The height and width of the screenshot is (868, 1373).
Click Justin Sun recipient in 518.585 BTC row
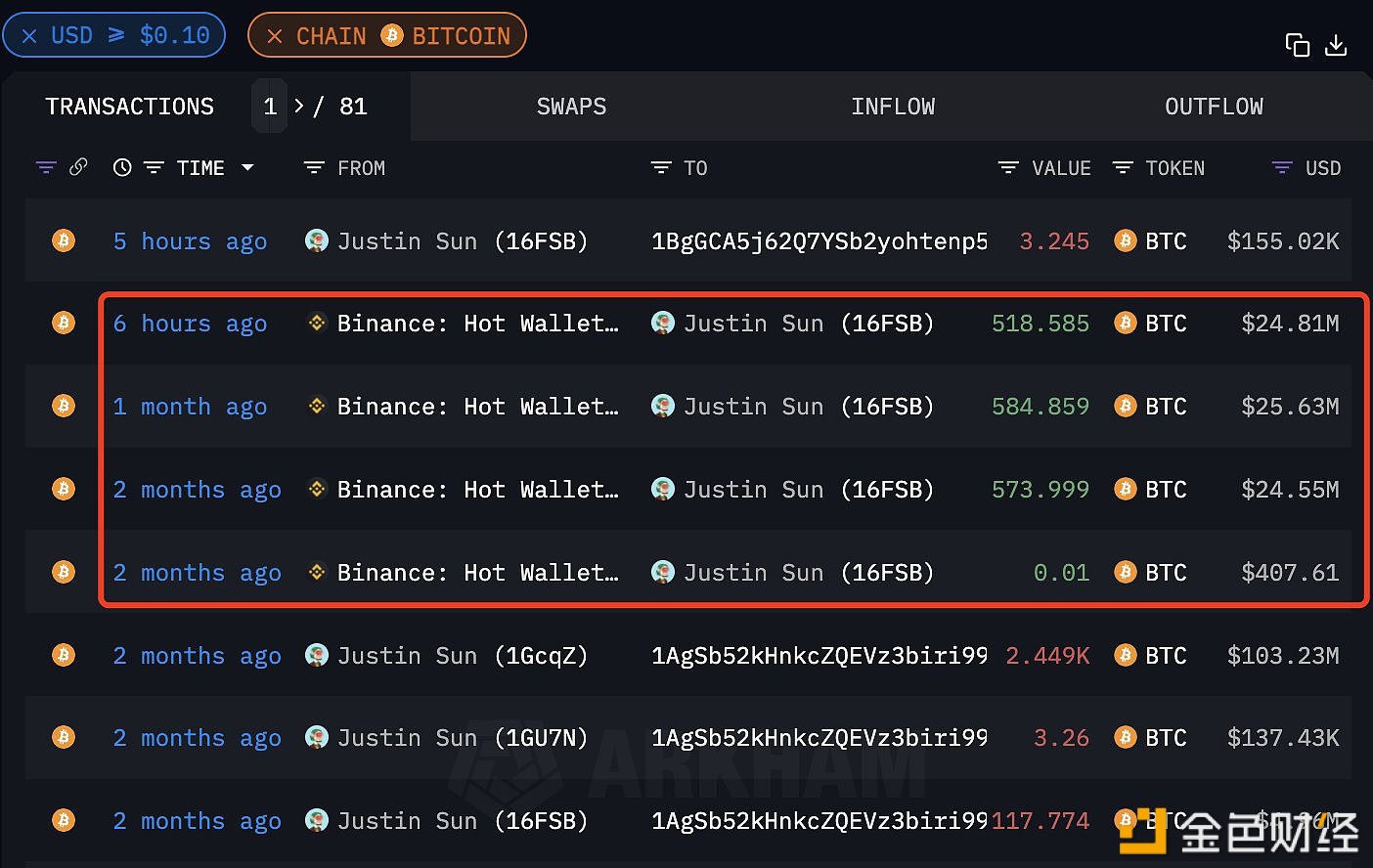coord(808,324)
